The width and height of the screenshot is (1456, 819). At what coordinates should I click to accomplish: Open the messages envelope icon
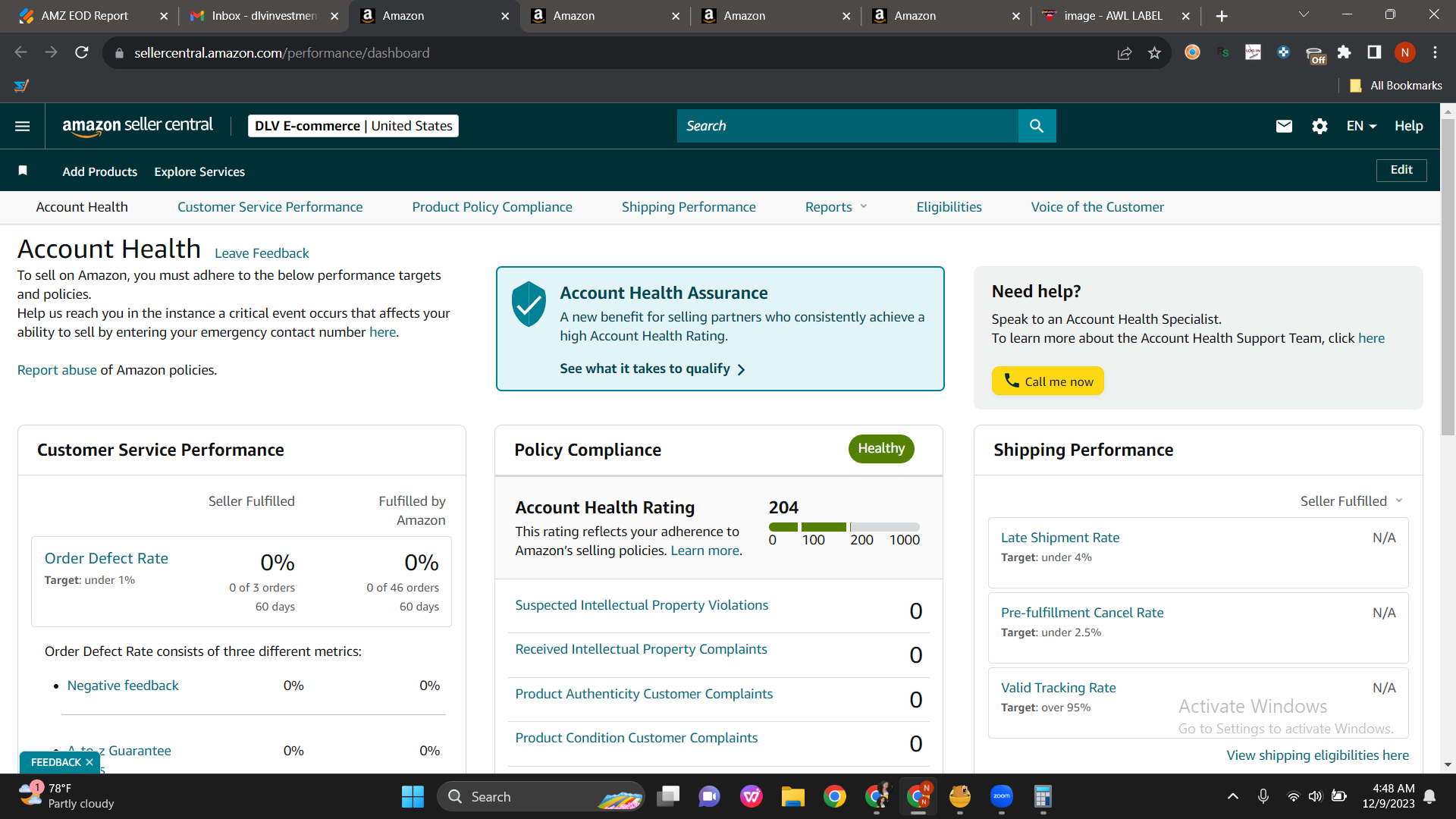pyautogui.click(x=1284, y=126)
